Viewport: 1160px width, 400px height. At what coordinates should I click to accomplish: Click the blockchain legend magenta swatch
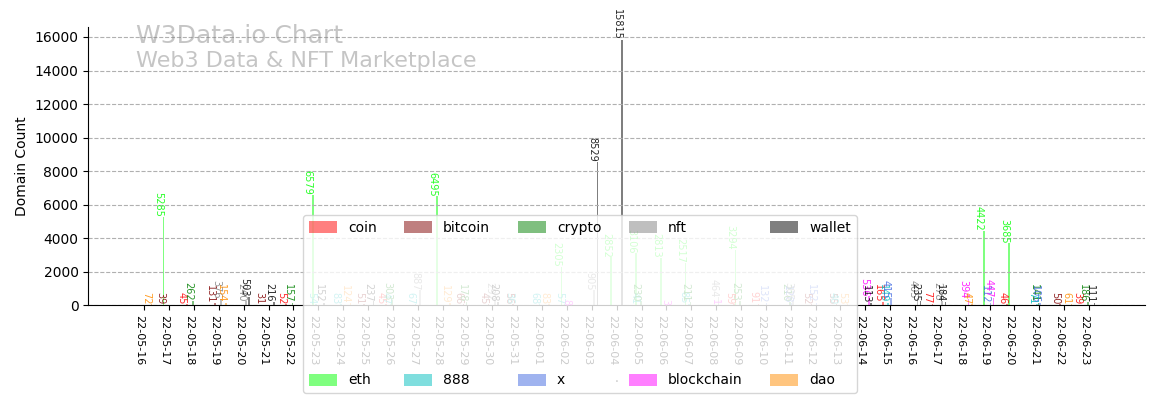[x=643, y=380]
